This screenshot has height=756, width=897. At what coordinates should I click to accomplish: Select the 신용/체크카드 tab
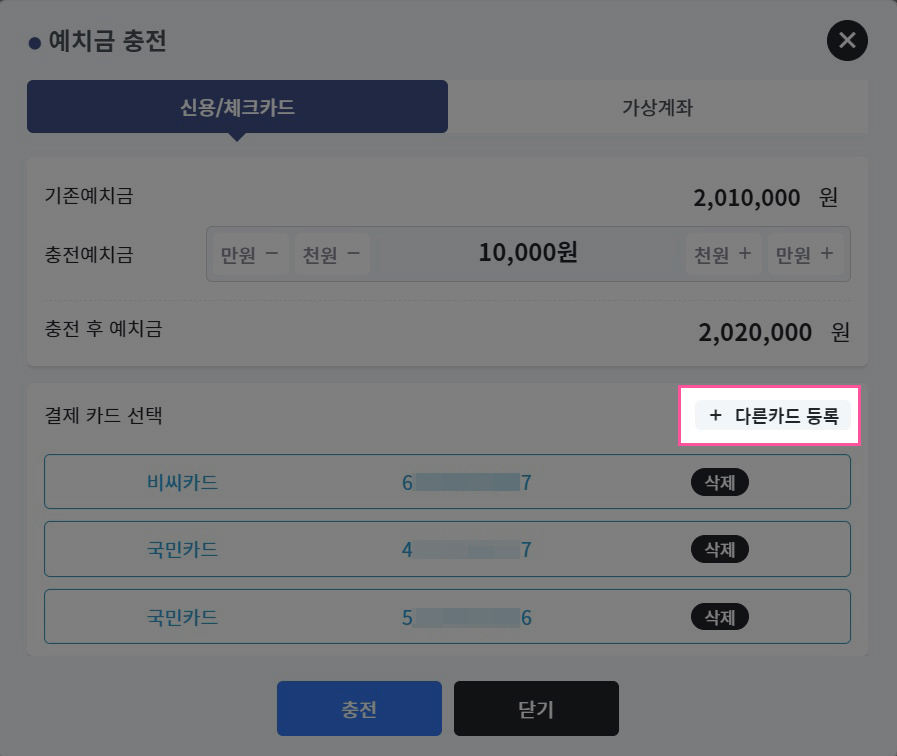click(237, 107)
